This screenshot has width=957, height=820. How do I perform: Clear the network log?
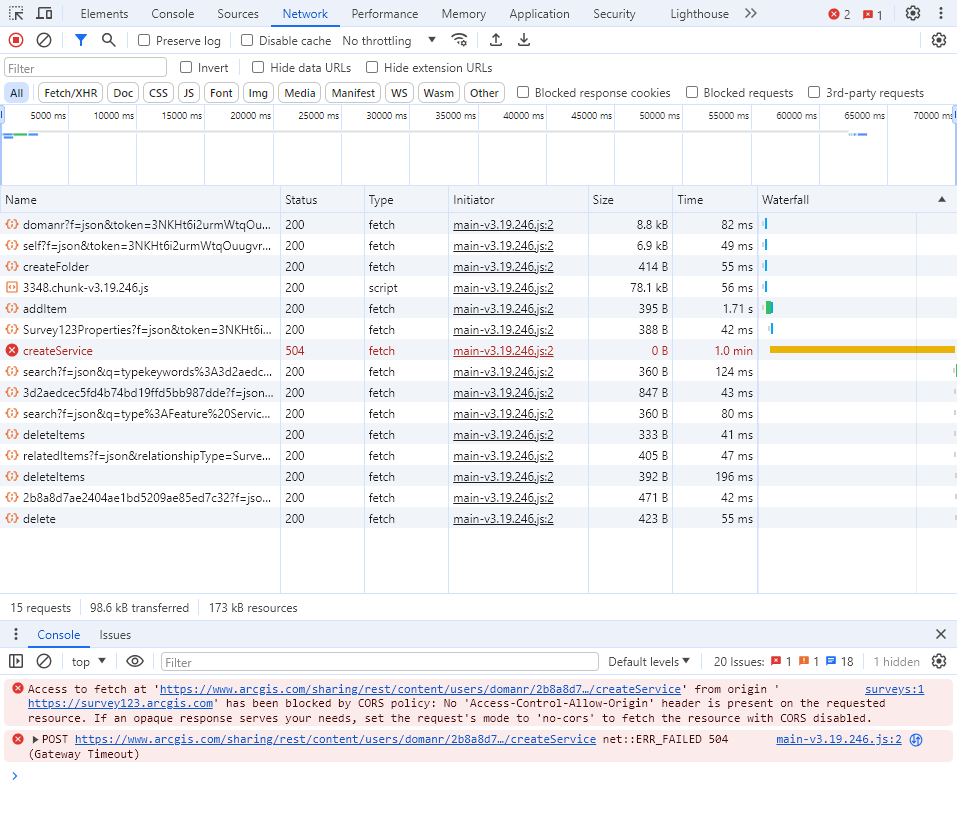coord(44,40)
